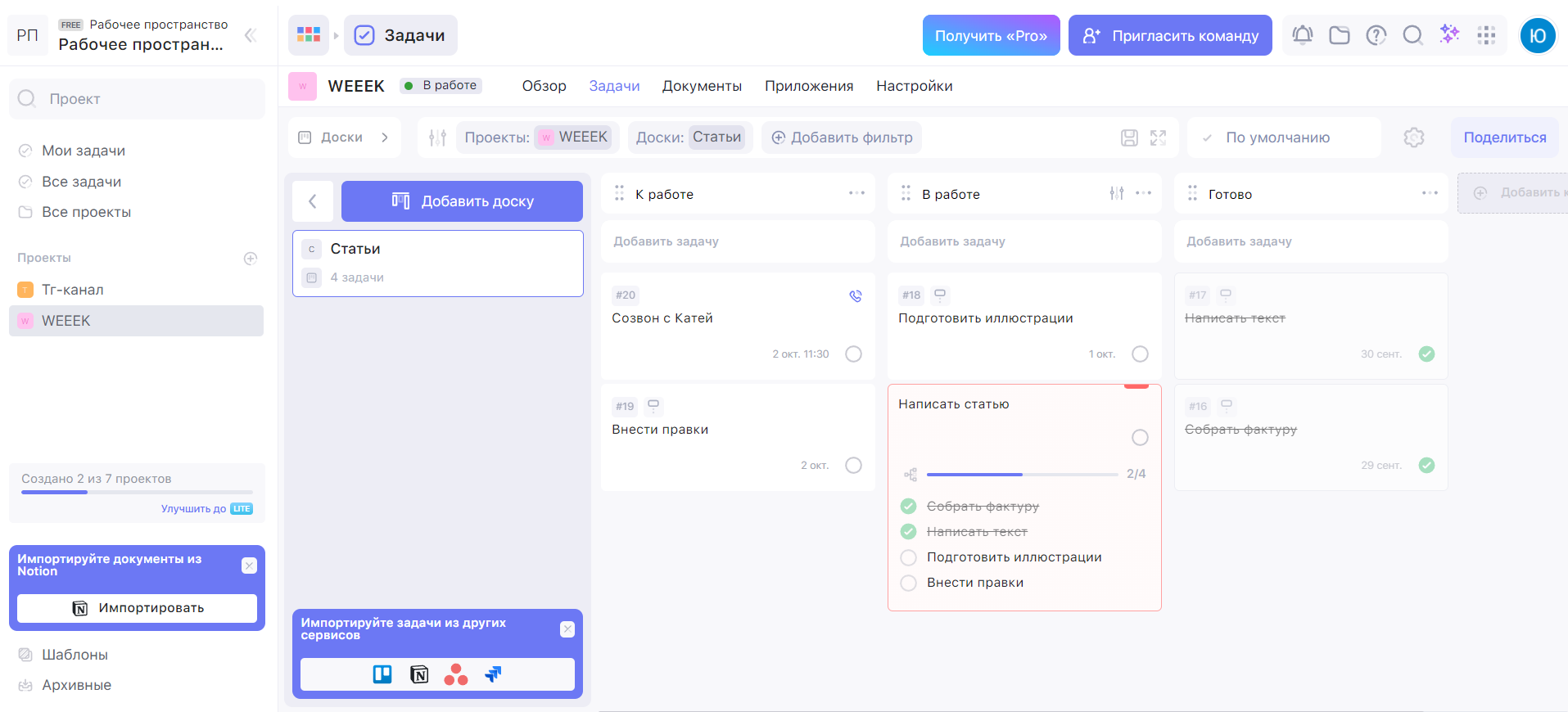Viewport: 1568px width, 712px height.
Task: Open the Рабочее пространство workspace switcher
Action: point(141,35)
